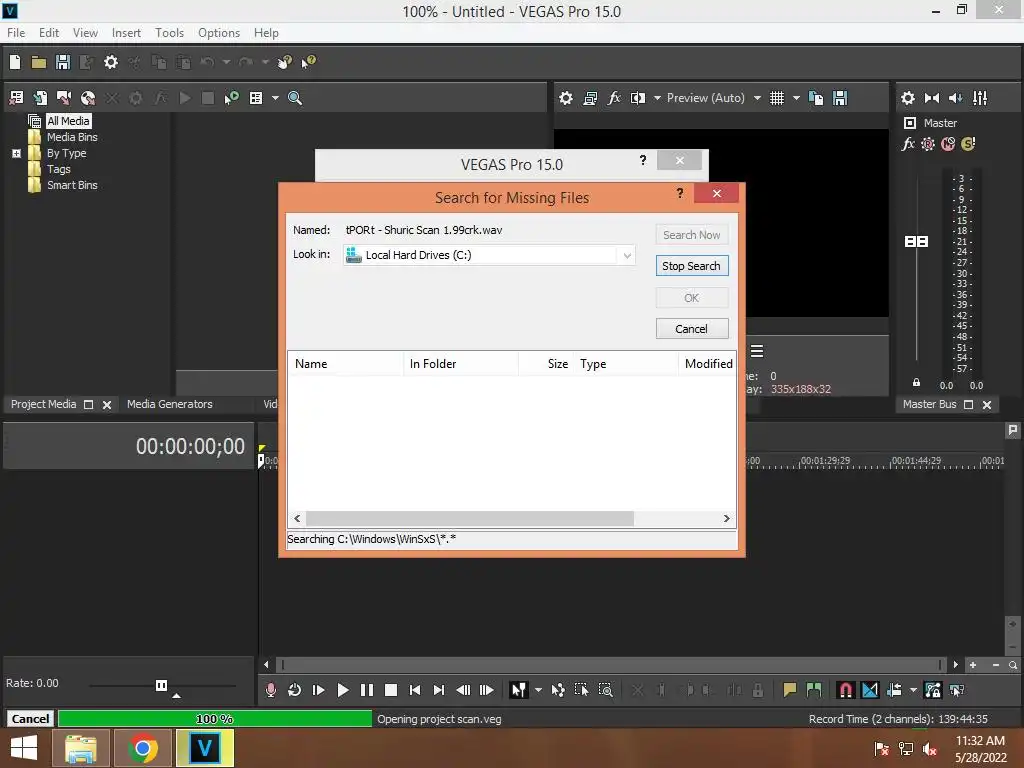Open Project Media views icon
Screen dimensions: 1024x768
(x=256, y=98)
